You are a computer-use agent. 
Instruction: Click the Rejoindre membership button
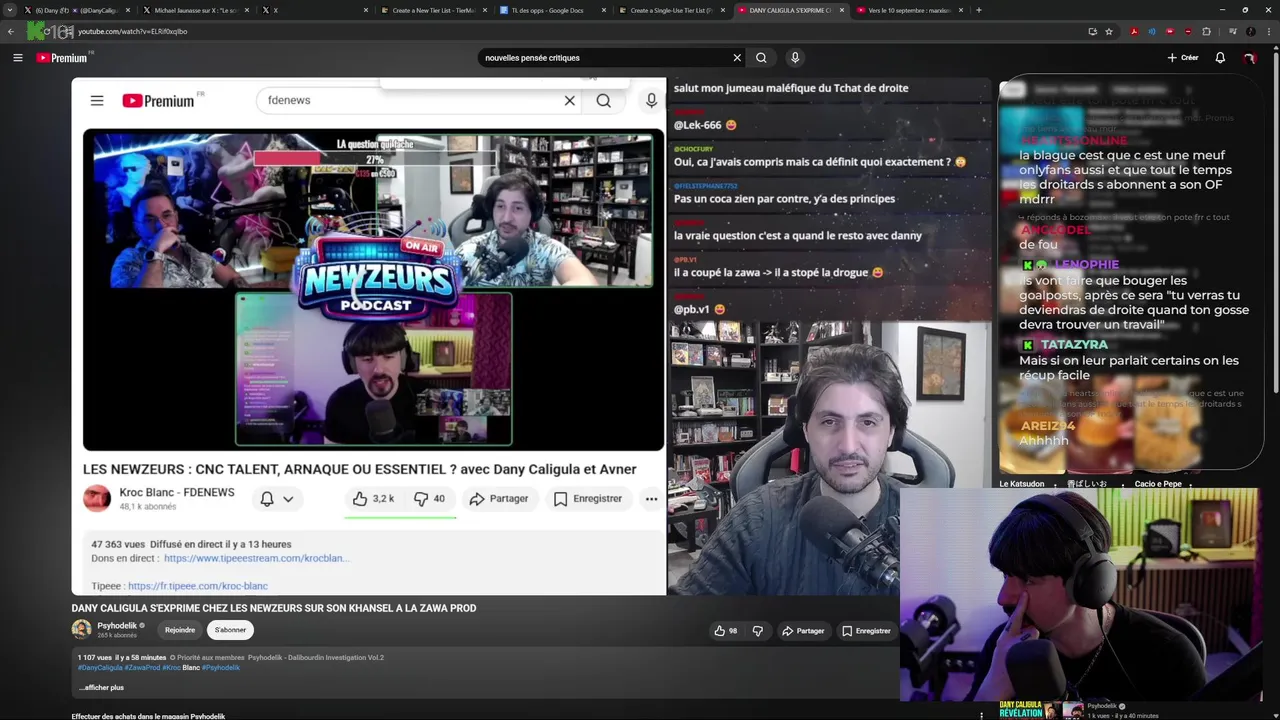point(180,630)
